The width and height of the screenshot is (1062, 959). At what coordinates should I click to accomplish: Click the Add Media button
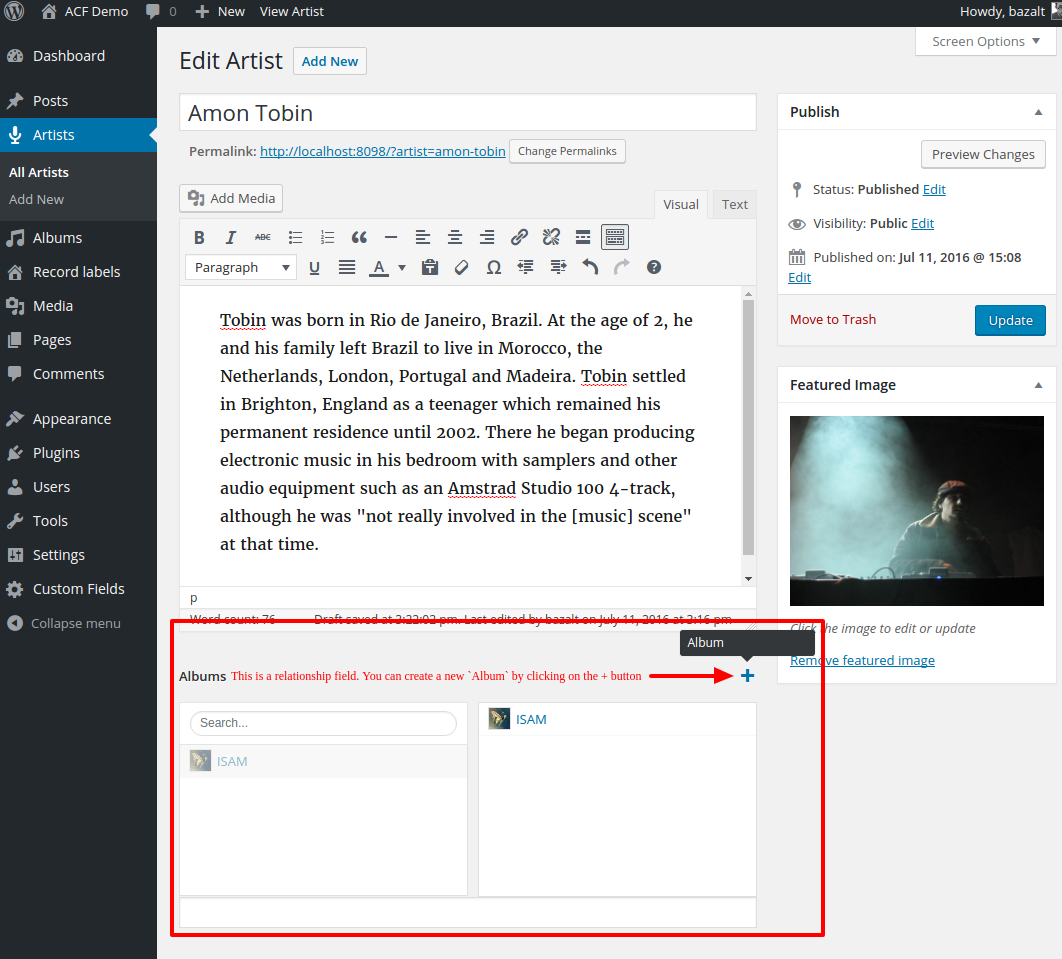point(231,198)
